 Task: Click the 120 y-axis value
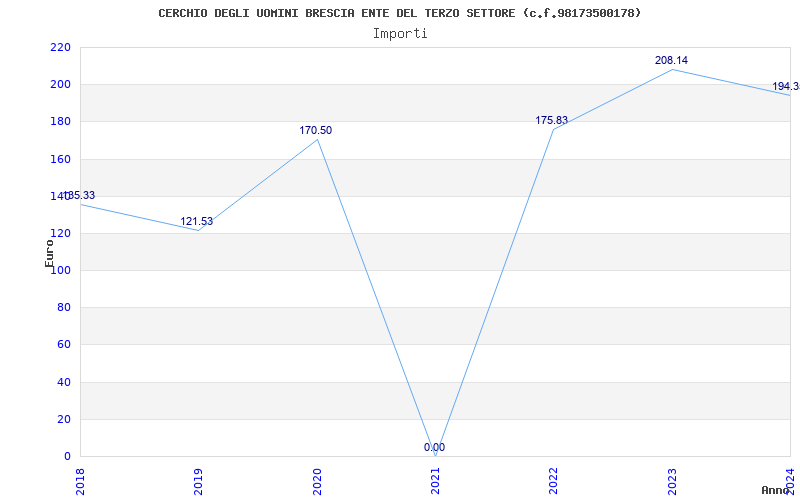[60, 234]
